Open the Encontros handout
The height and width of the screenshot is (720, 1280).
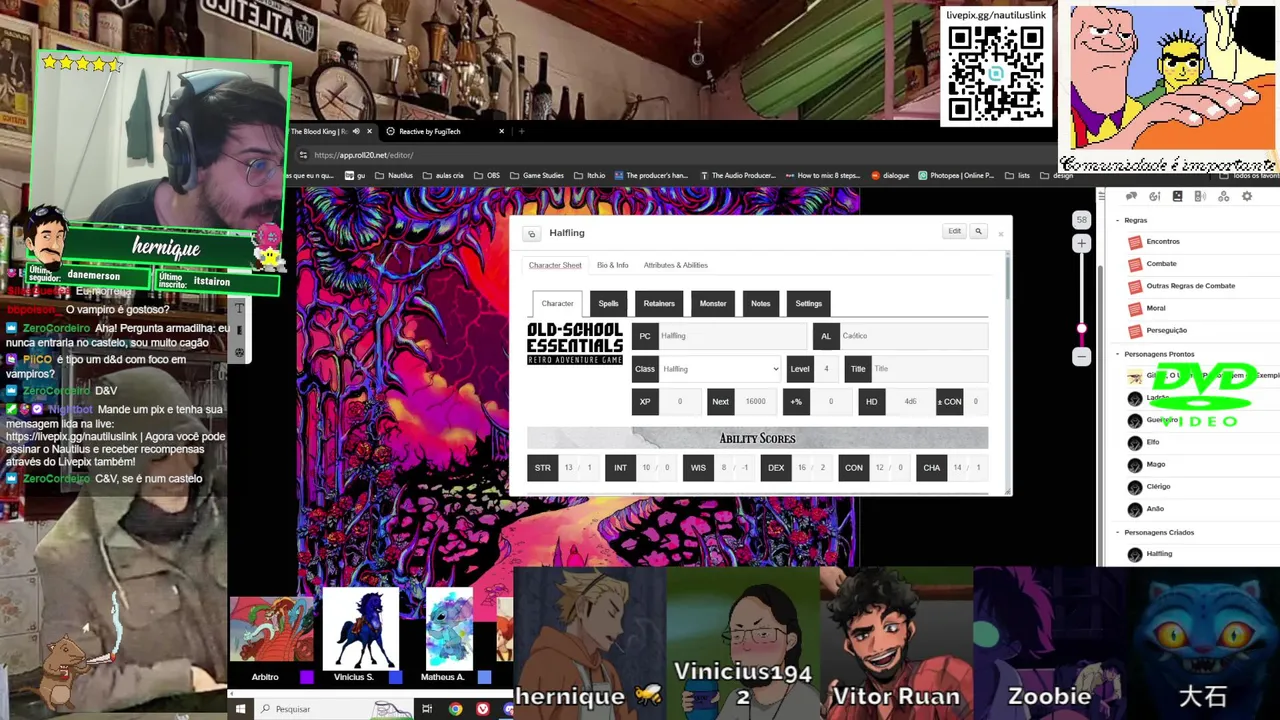pos(1163,241)
